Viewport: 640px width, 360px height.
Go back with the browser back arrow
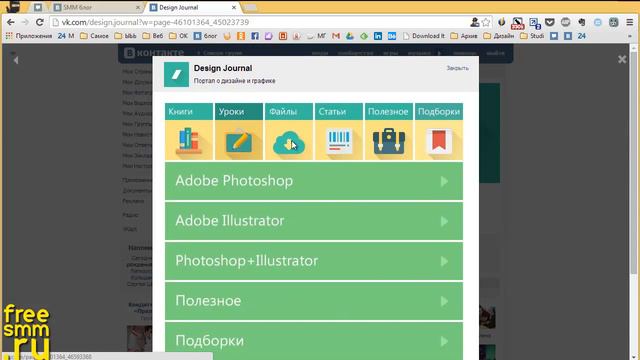pos(11,22)
